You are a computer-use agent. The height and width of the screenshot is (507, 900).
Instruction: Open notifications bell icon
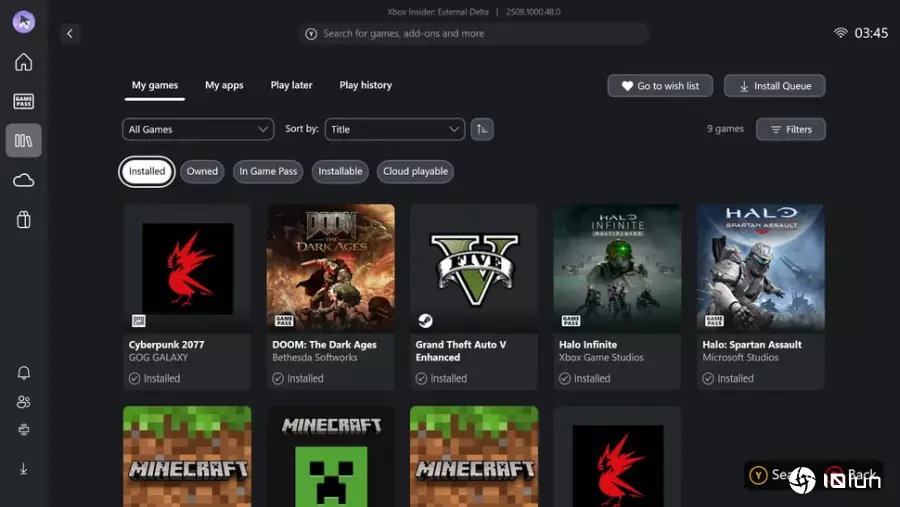pos(23,373)
